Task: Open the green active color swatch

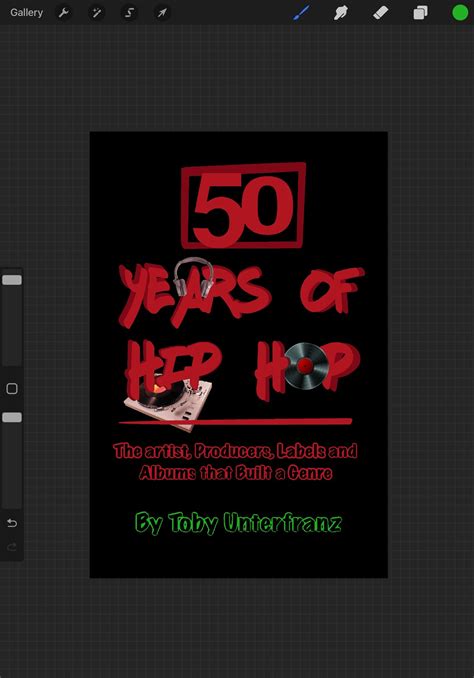Action: coord(460,13)
